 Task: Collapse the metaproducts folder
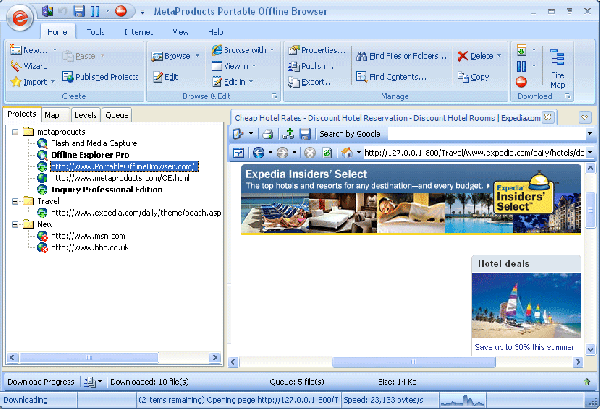click(x=16, y=131)
